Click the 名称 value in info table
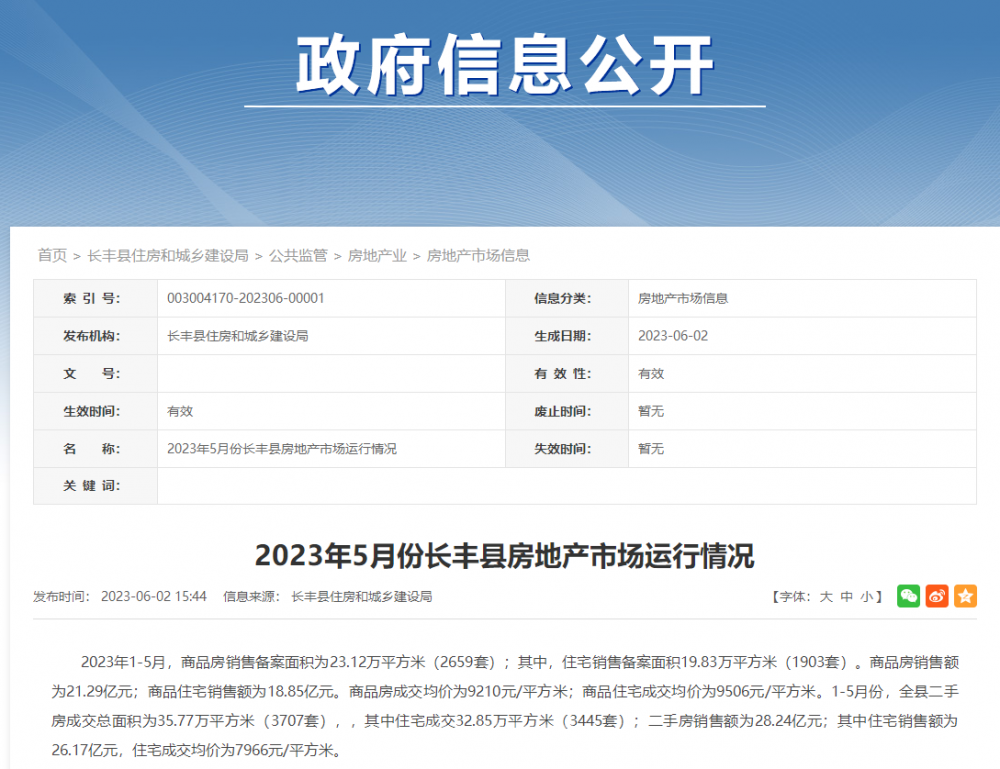This screenshot has width=1000, height=769. click(x=281, y=449)
